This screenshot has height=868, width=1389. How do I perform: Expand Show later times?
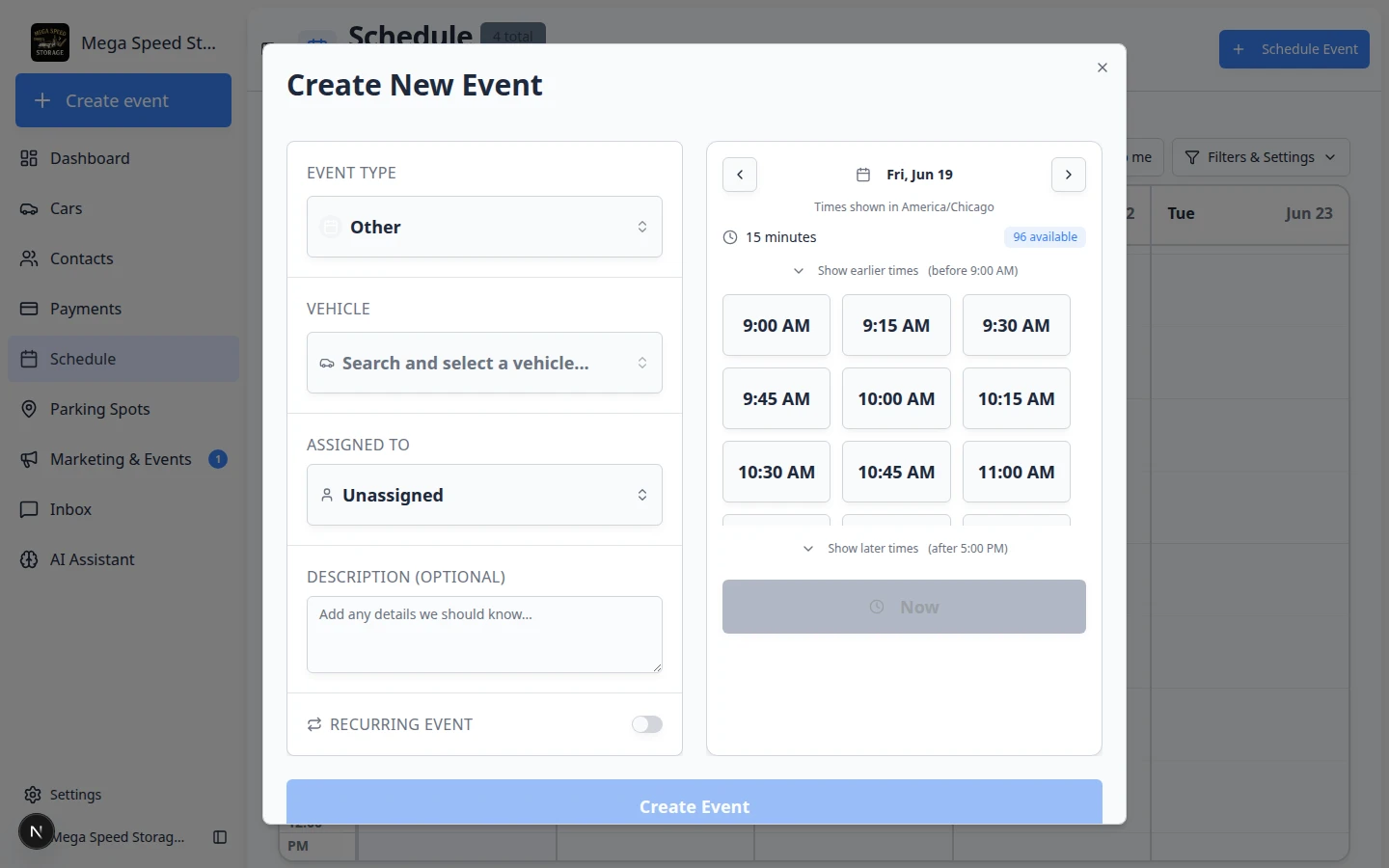pos(904,549)
